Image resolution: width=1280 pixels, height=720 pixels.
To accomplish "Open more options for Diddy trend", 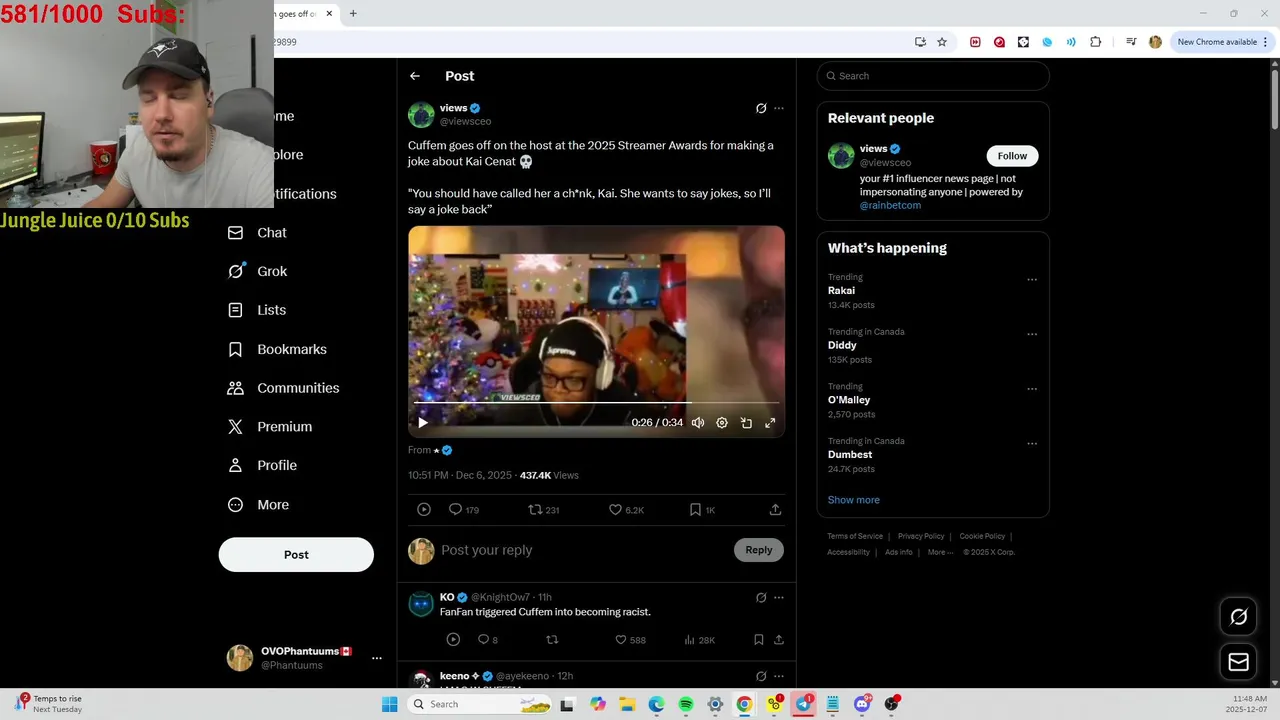I will [1032, 335].
